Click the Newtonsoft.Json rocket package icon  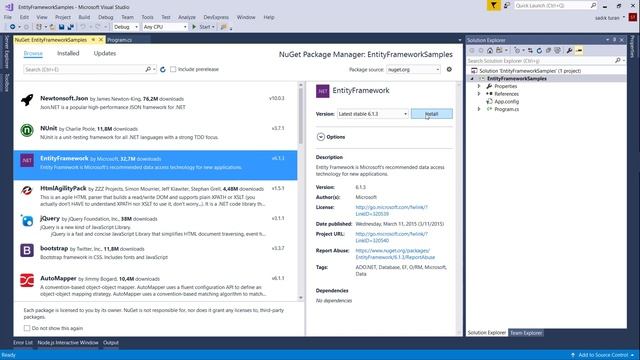tap(27, 100)
